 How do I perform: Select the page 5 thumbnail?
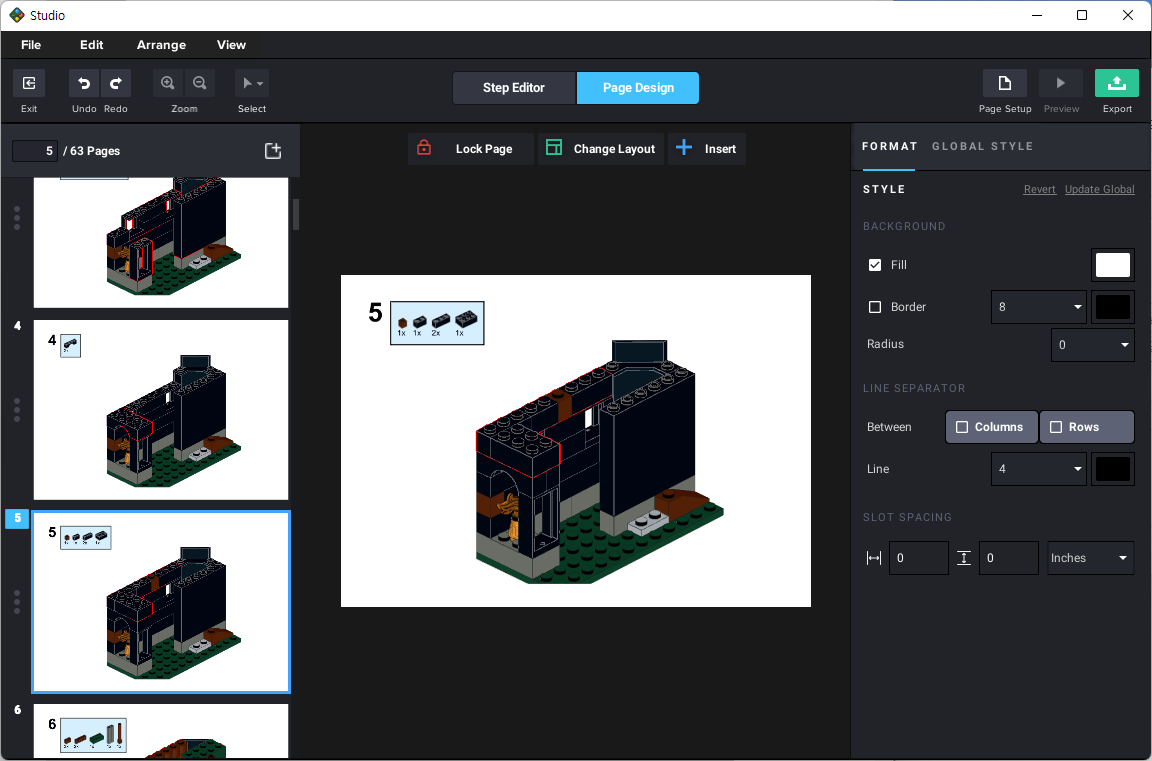161,602
